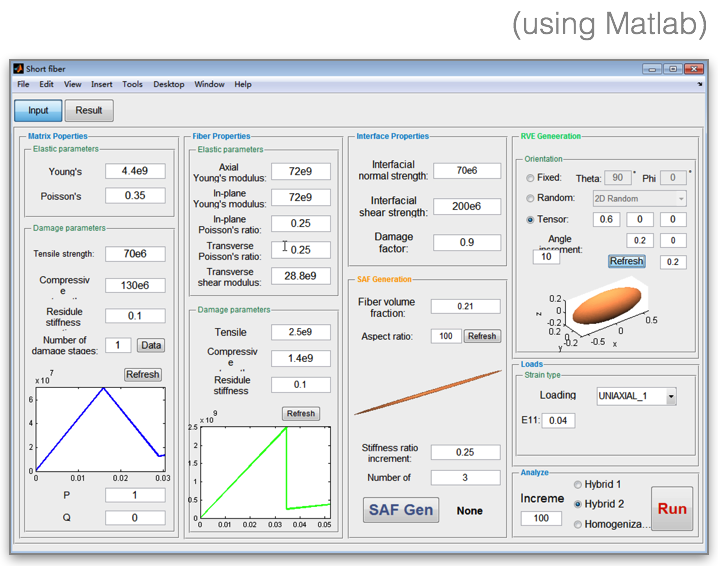Click the SAF Gen button

(x=401, y=510)
